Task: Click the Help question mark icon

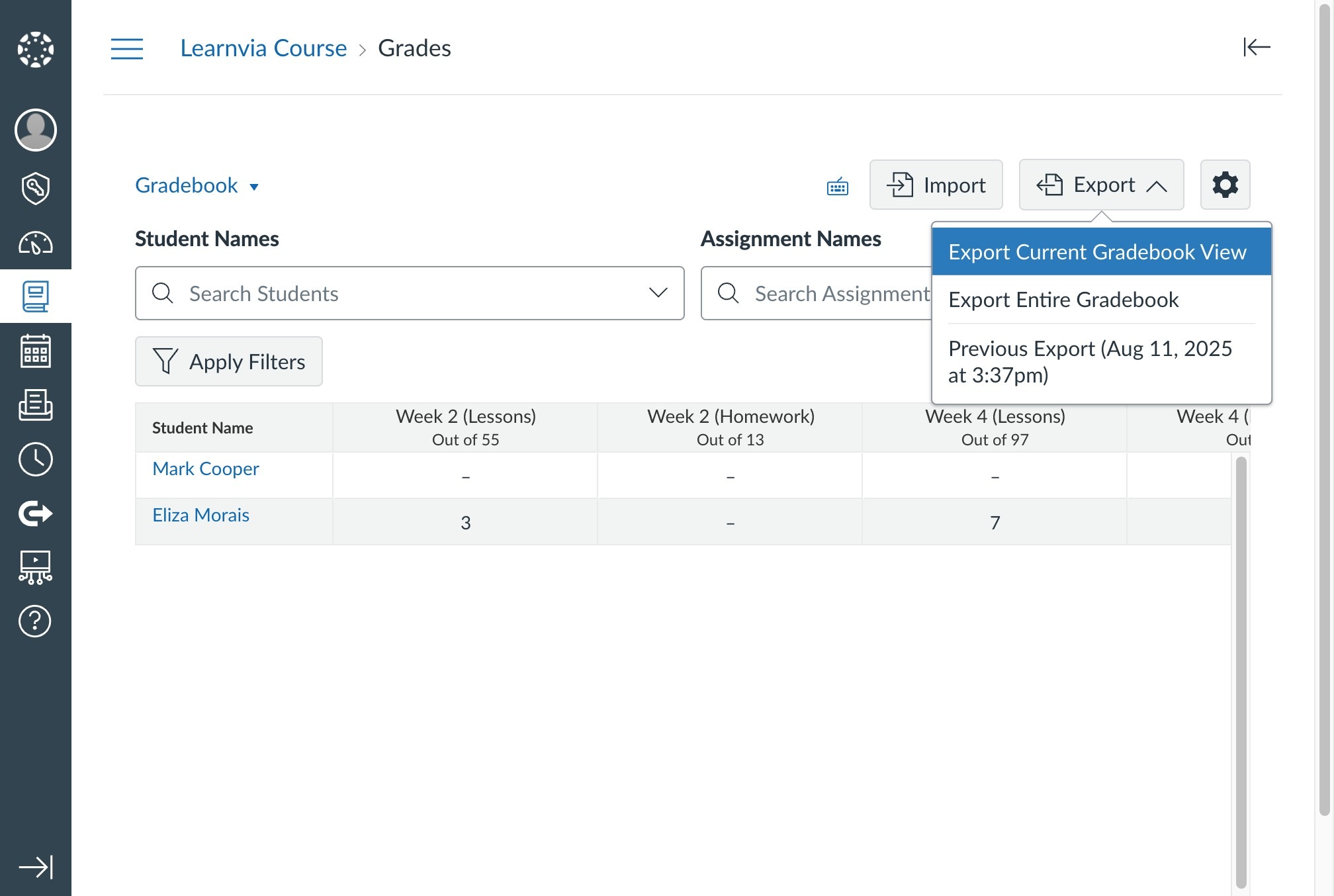Action: (x=36, y=621)
